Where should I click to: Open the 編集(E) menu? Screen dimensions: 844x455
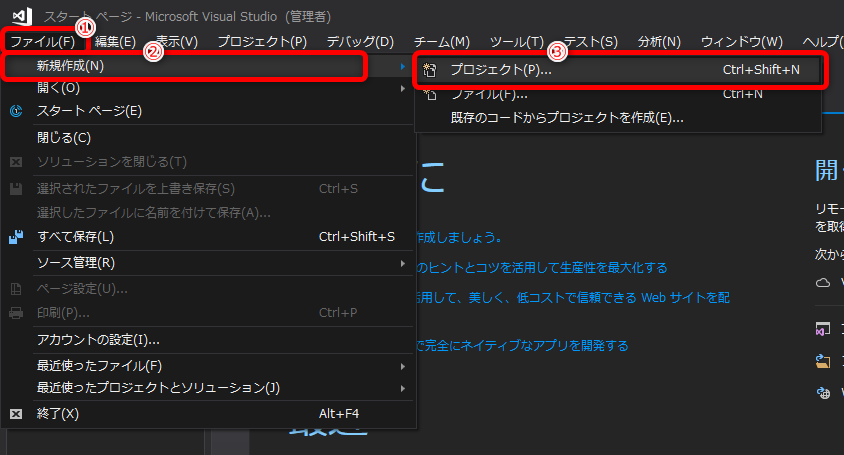(116, 41)
